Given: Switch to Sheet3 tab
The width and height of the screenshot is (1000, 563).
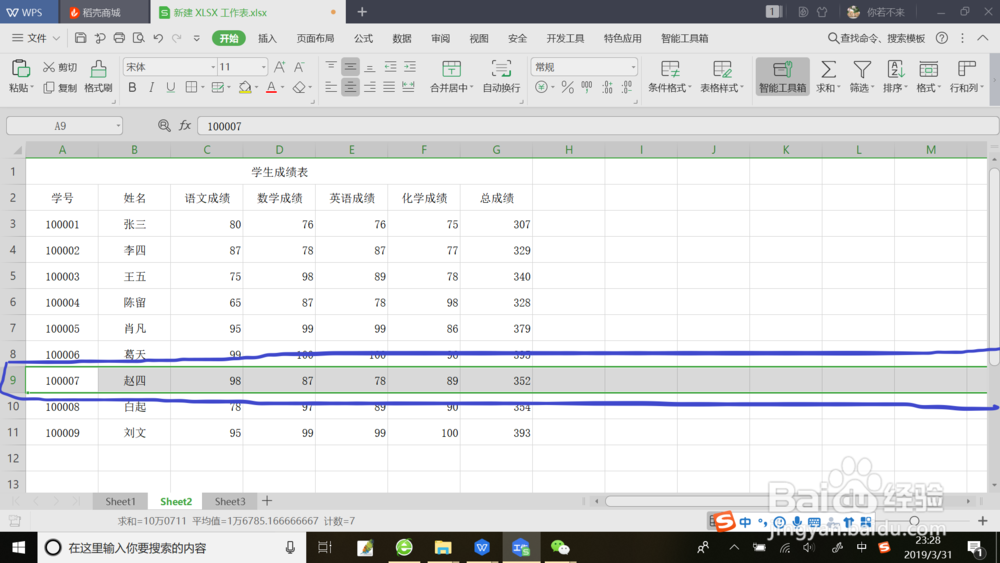Looking at the screenshot, I should pos(230,501).
